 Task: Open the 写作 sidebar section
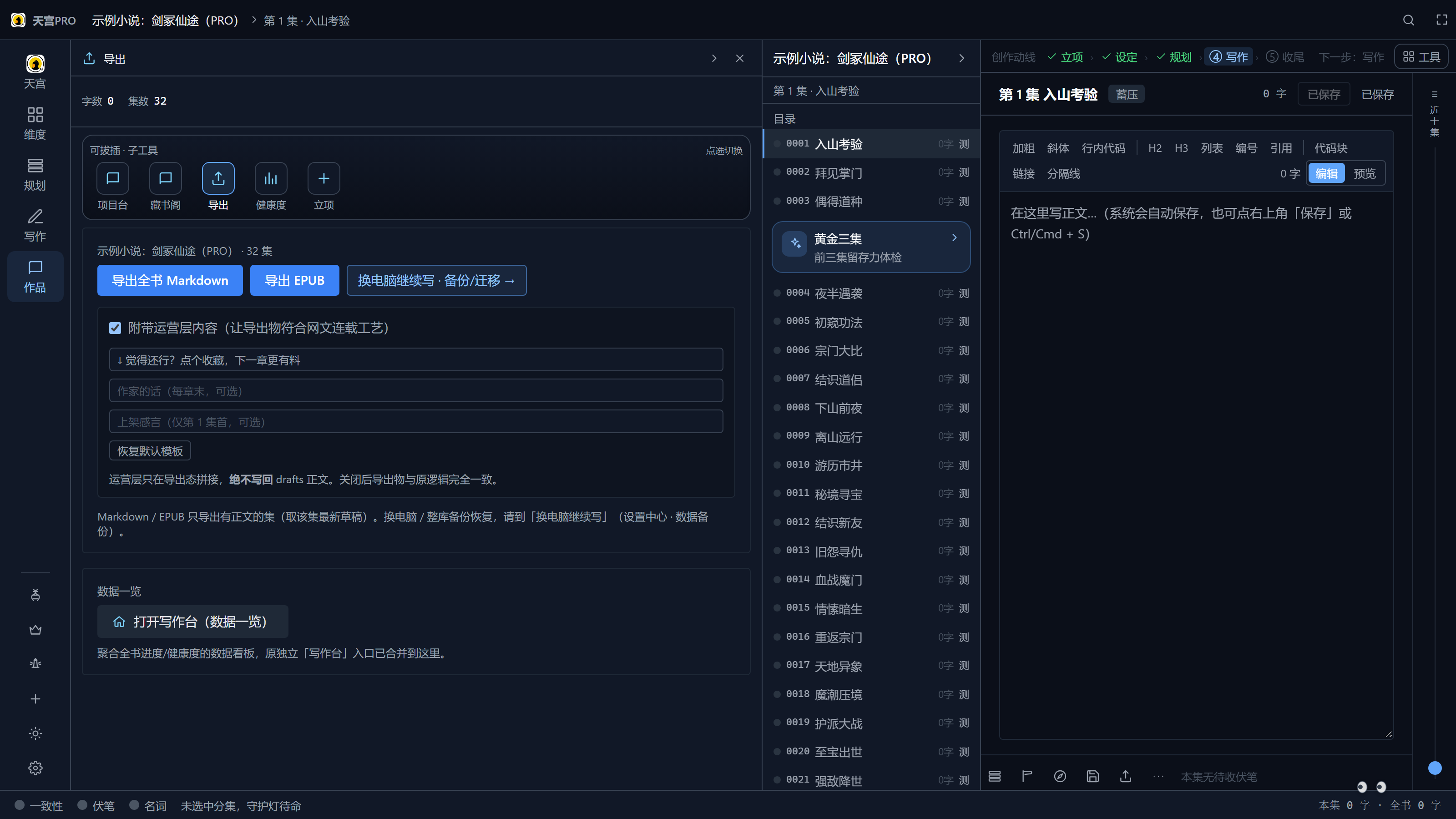(x=35, y=224)
